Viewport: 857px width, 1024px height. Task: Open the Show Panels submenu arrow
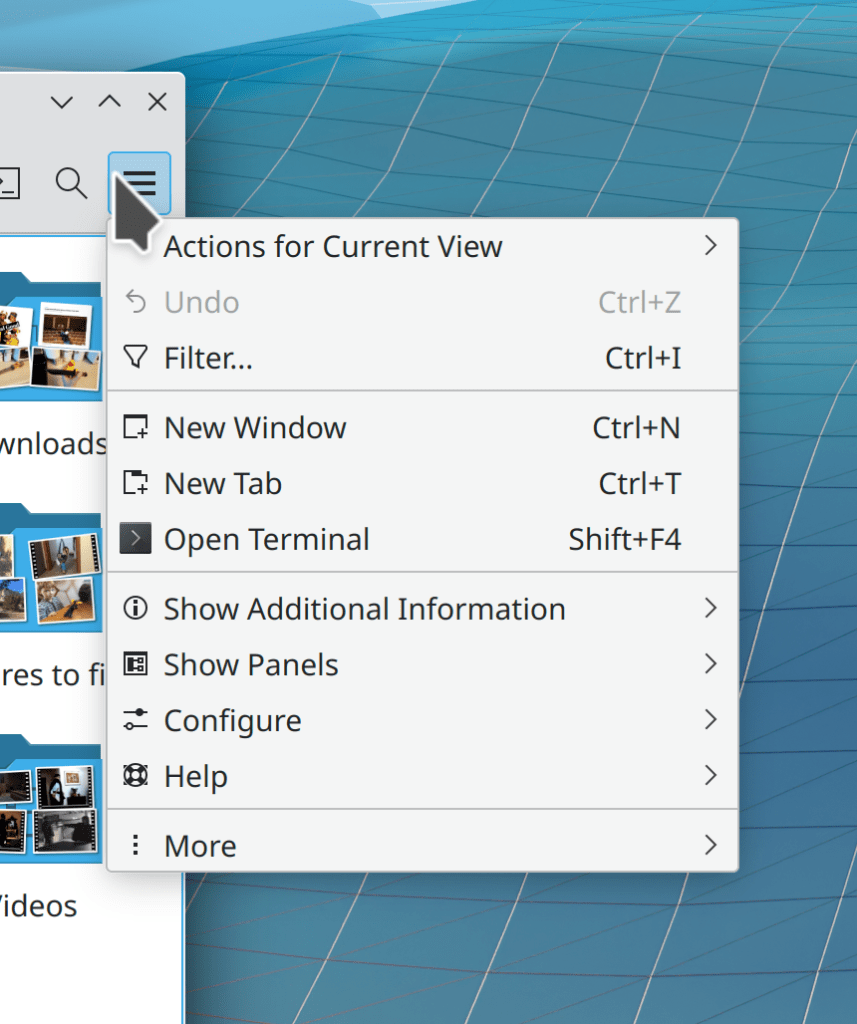pos(710,664)
